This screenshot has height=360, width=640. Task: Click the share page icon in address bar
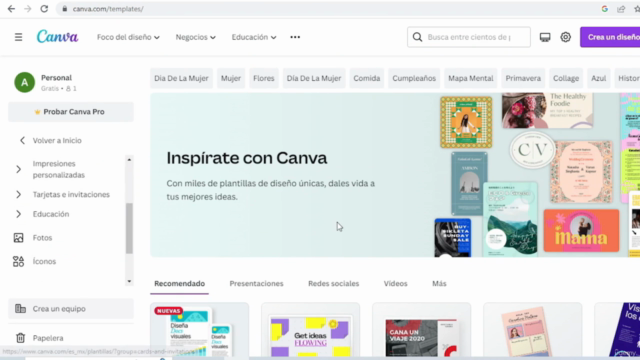(x=621, y=9)
